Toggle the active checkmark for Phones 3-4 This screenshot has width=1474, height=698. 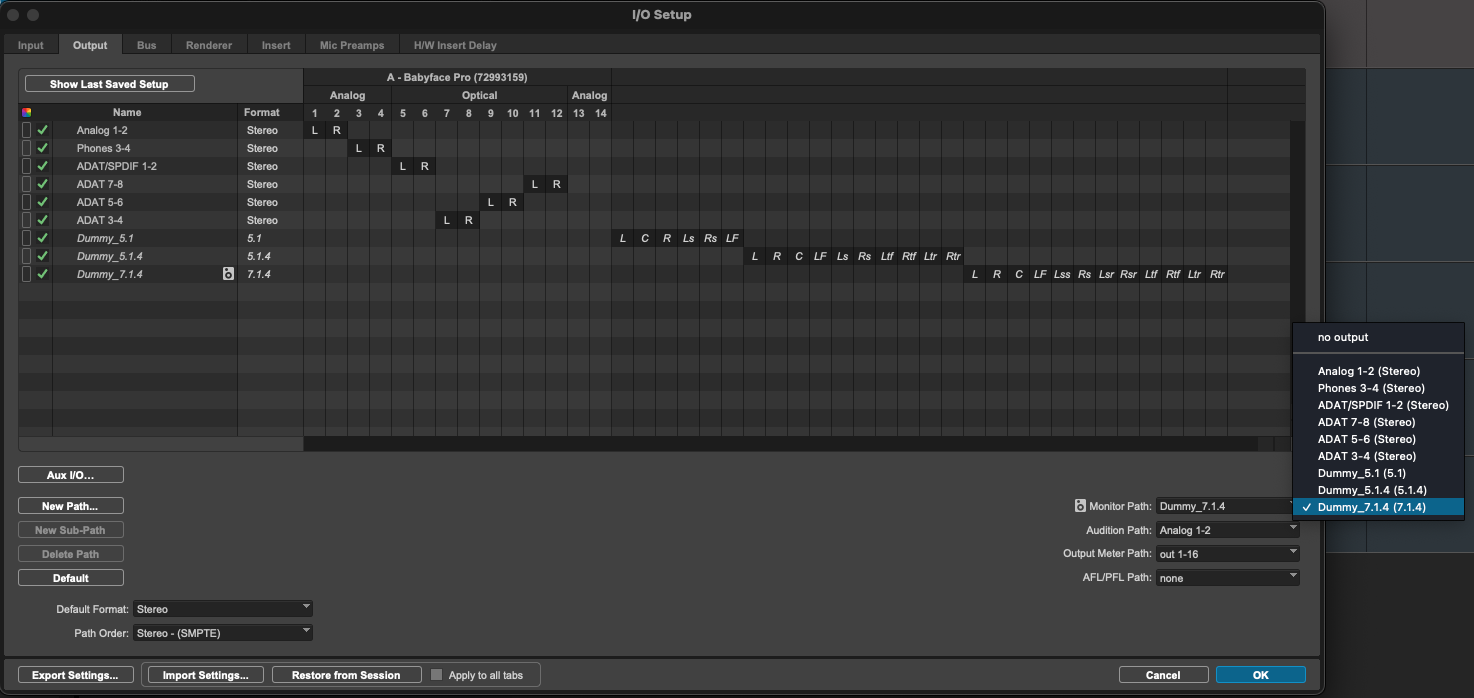click(43, 148)
